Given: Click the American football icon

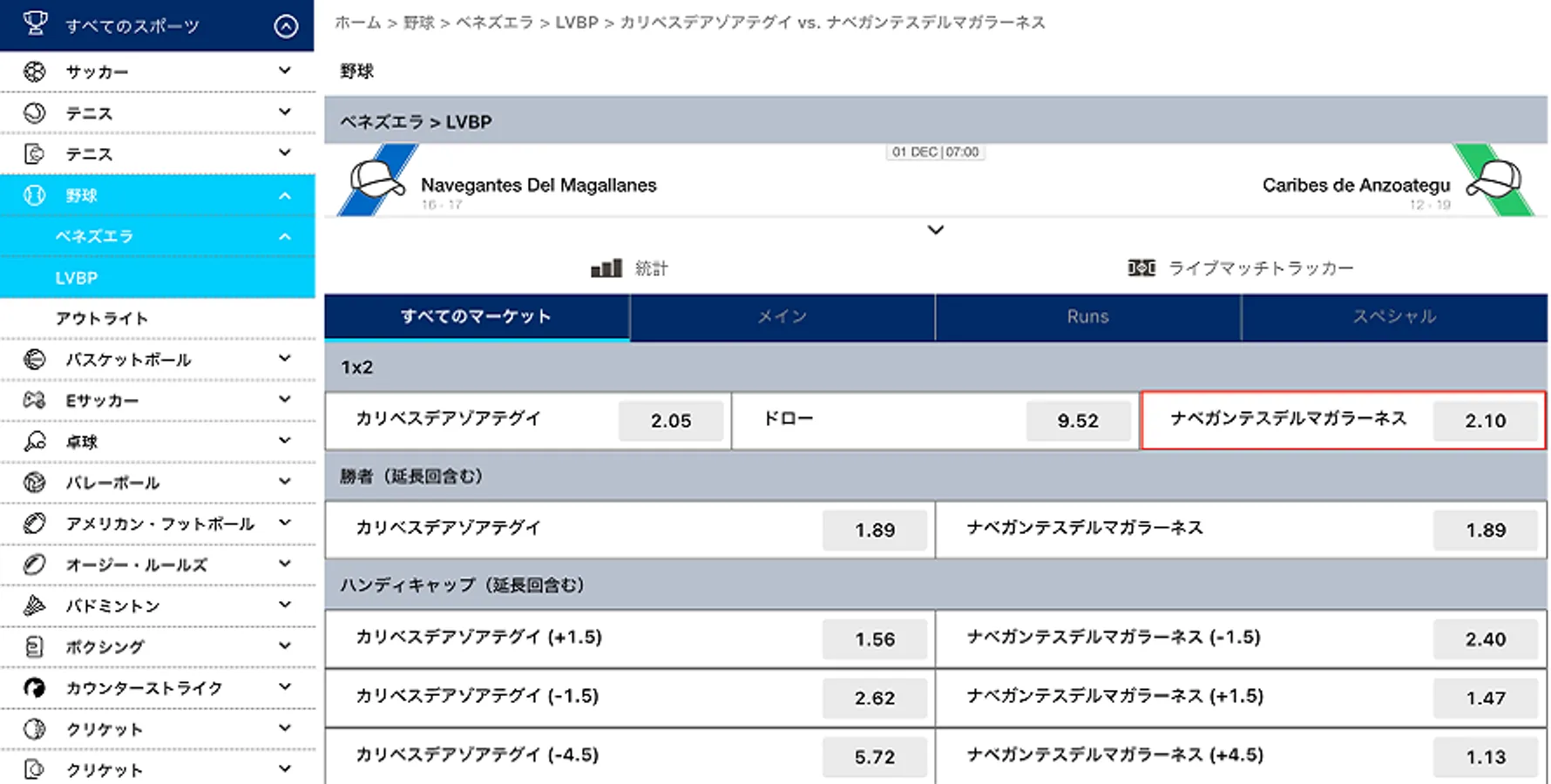Looking at the screenshot, I should [35, 524].
